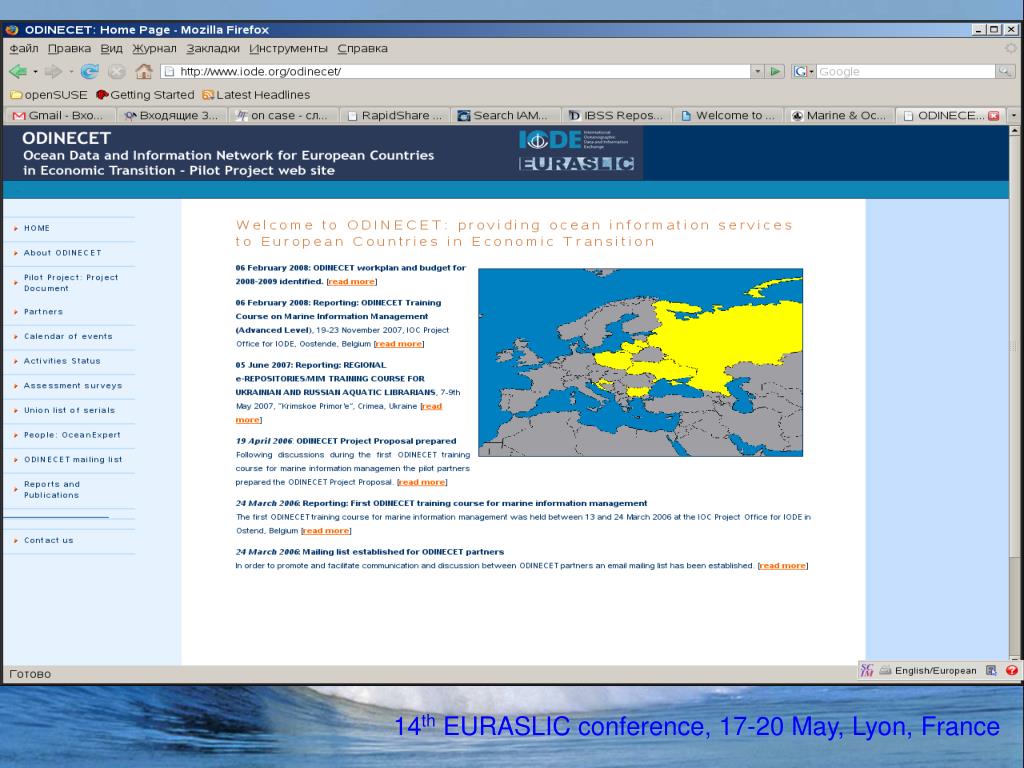Open Calendar of events link
This screenshot has width=1024, height=768.
(68, 336)
